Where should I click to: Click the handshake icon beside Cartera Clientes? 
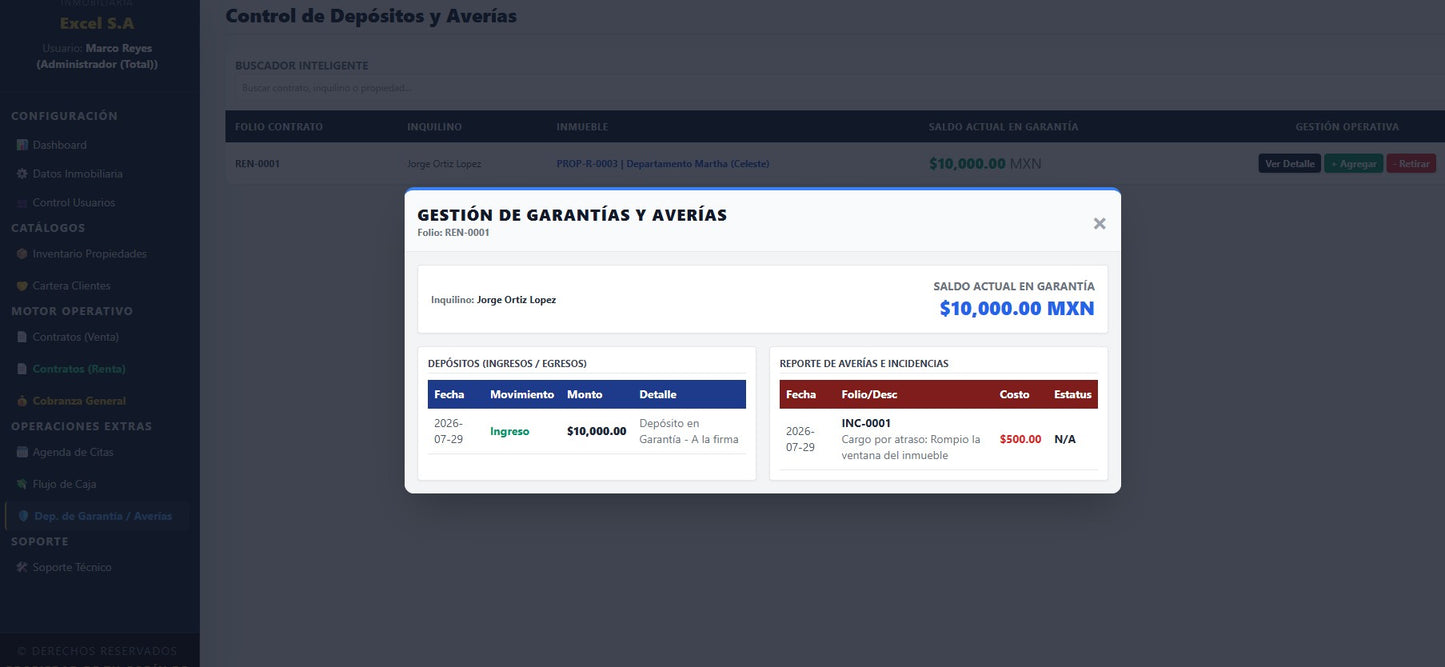coord(23,286)
